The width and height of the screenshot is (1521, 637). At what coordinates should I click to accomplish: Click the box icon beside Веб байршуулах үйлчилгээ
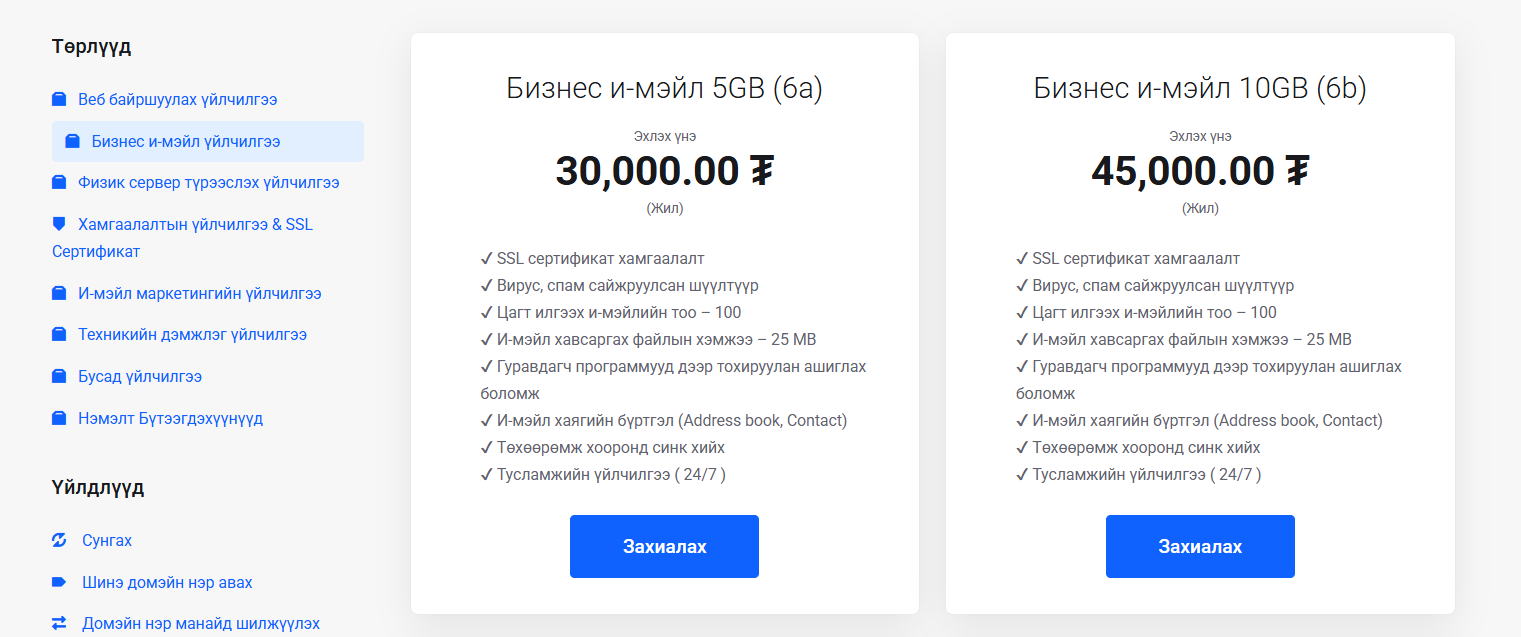pyautogui.click(x=59, y=100)
